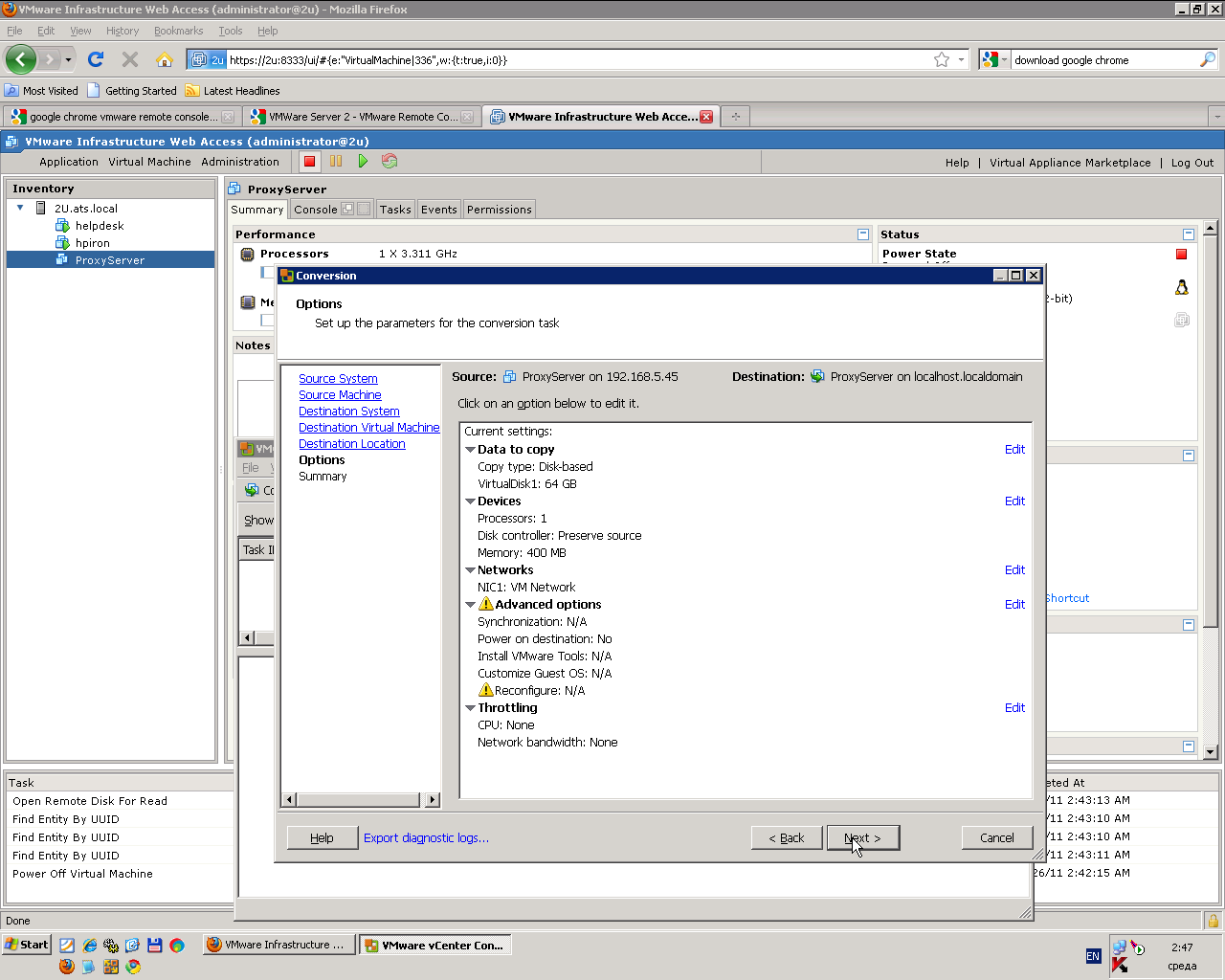
Task: Click the Back button in Conversion wizard
Action: (787, 838)
